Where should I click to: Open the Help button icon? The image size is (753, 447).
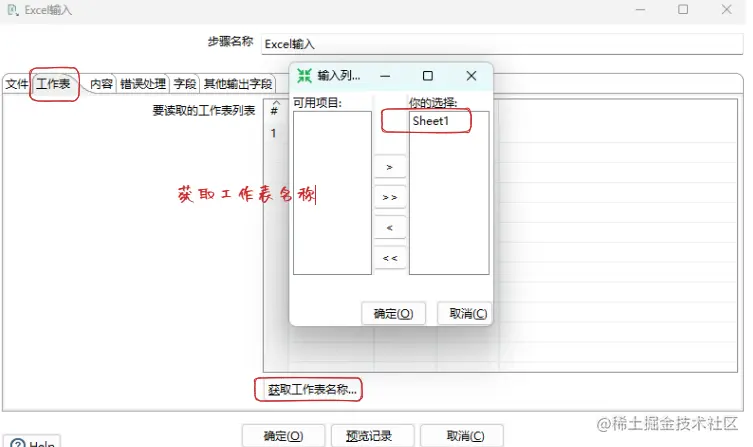point(18,443)
